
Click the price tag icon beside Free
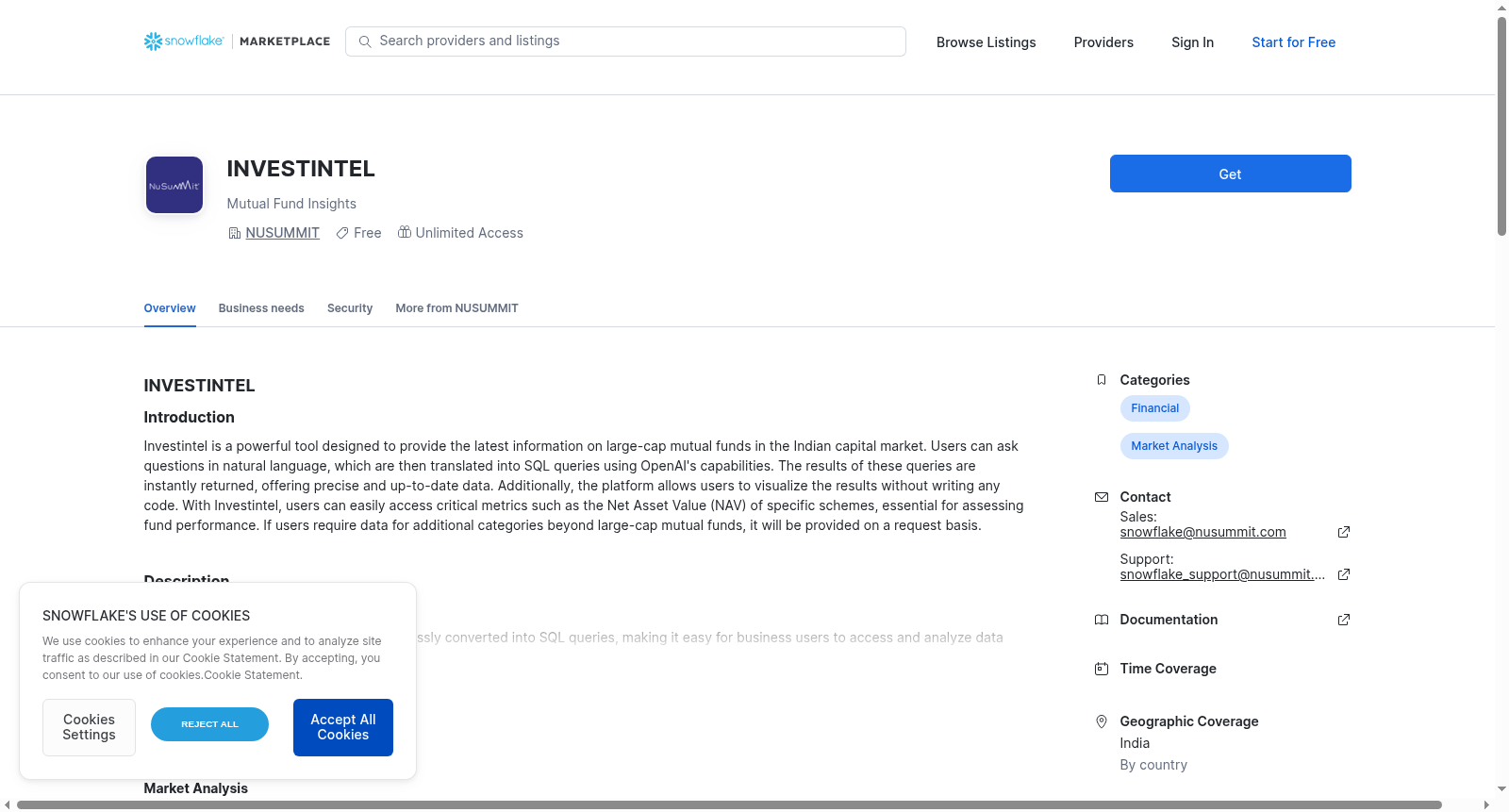[x=342, y=233]
